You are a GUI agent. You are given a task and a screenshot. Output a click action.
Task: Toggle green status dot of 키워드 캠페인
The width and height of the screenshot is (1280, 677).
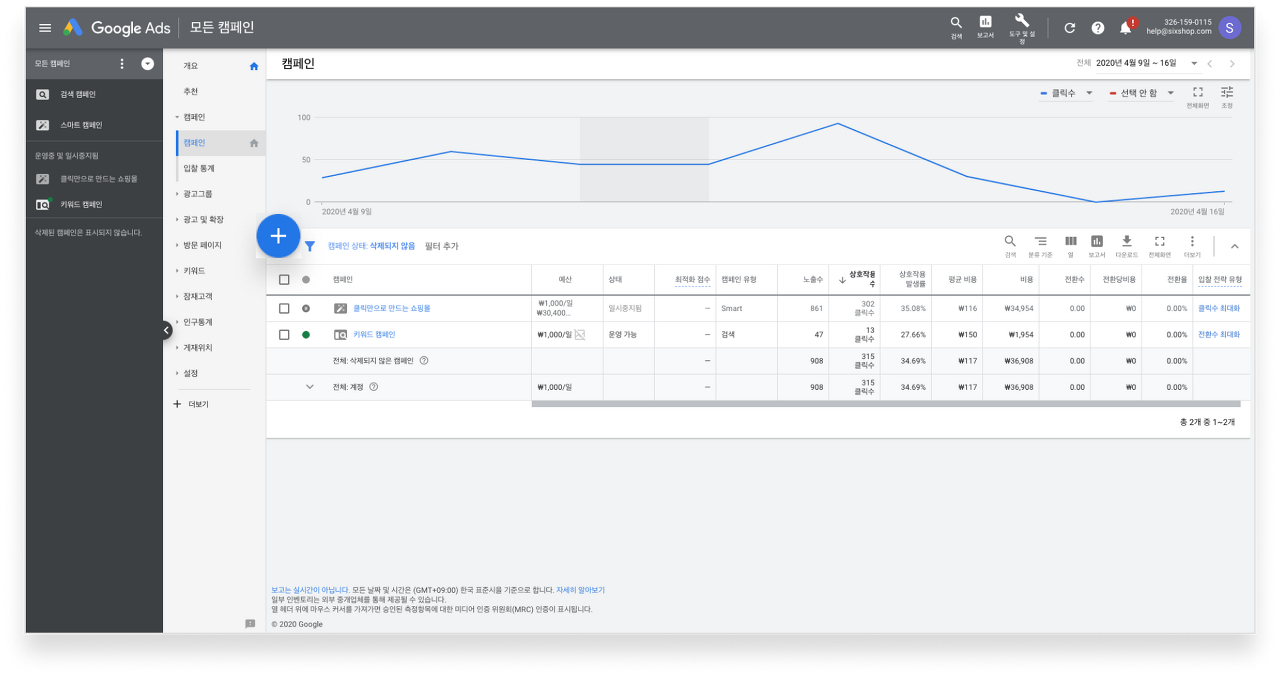click(x=306, y=335)
